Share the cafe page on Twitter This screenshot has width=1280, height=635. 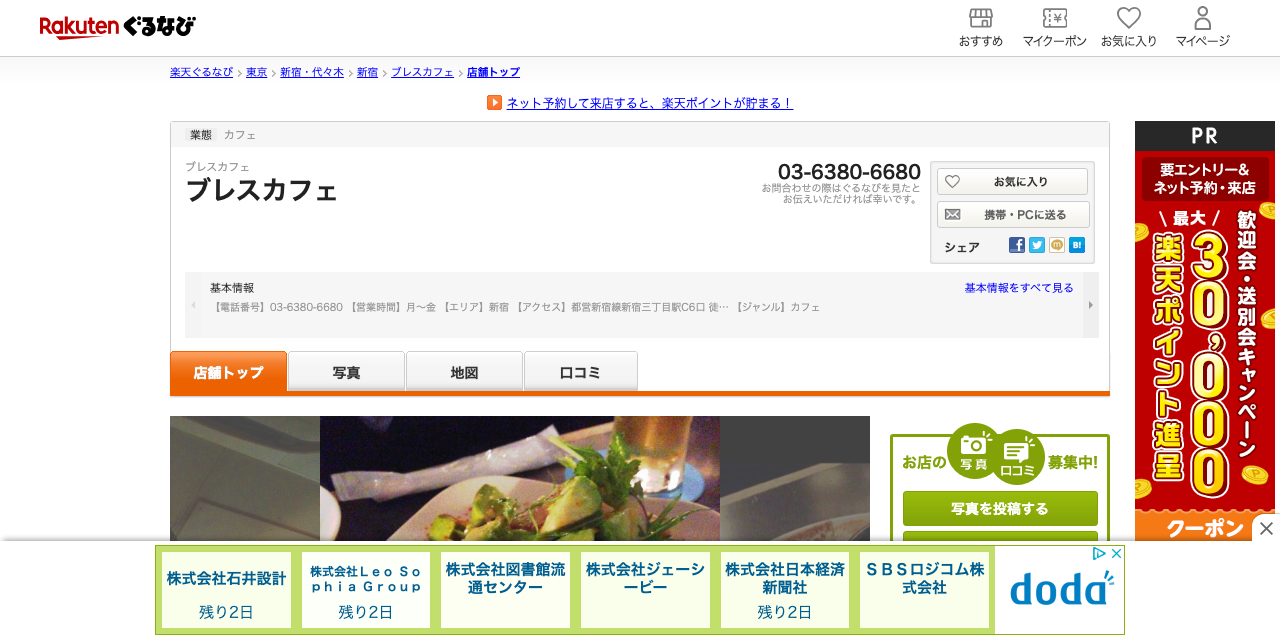coord(1036,244)
